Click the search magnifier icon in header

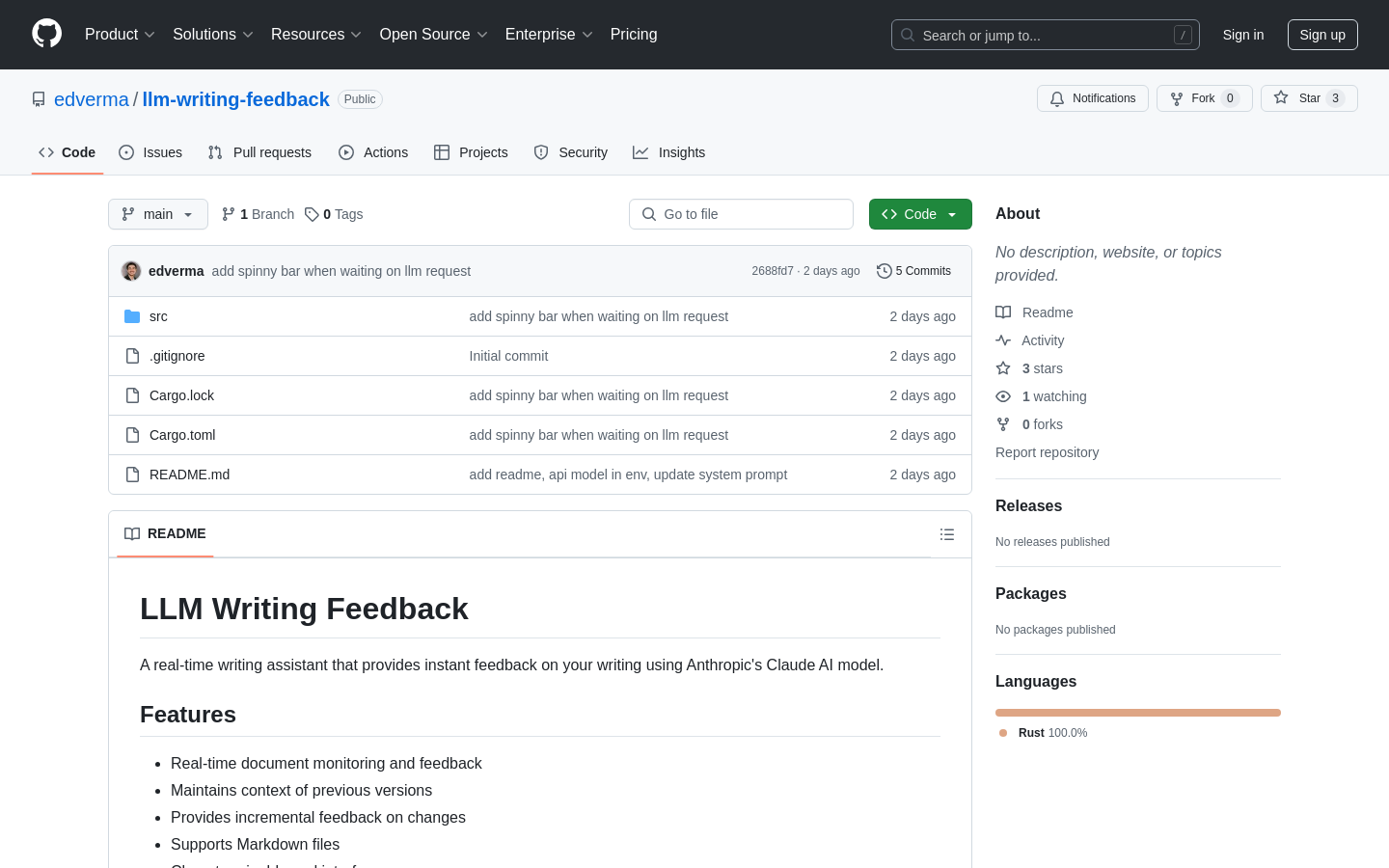(908, 35)
